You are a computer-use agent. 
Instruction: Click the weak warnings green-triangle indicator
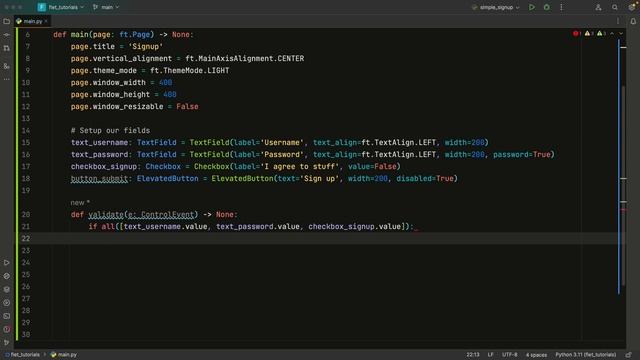[601, 33]
